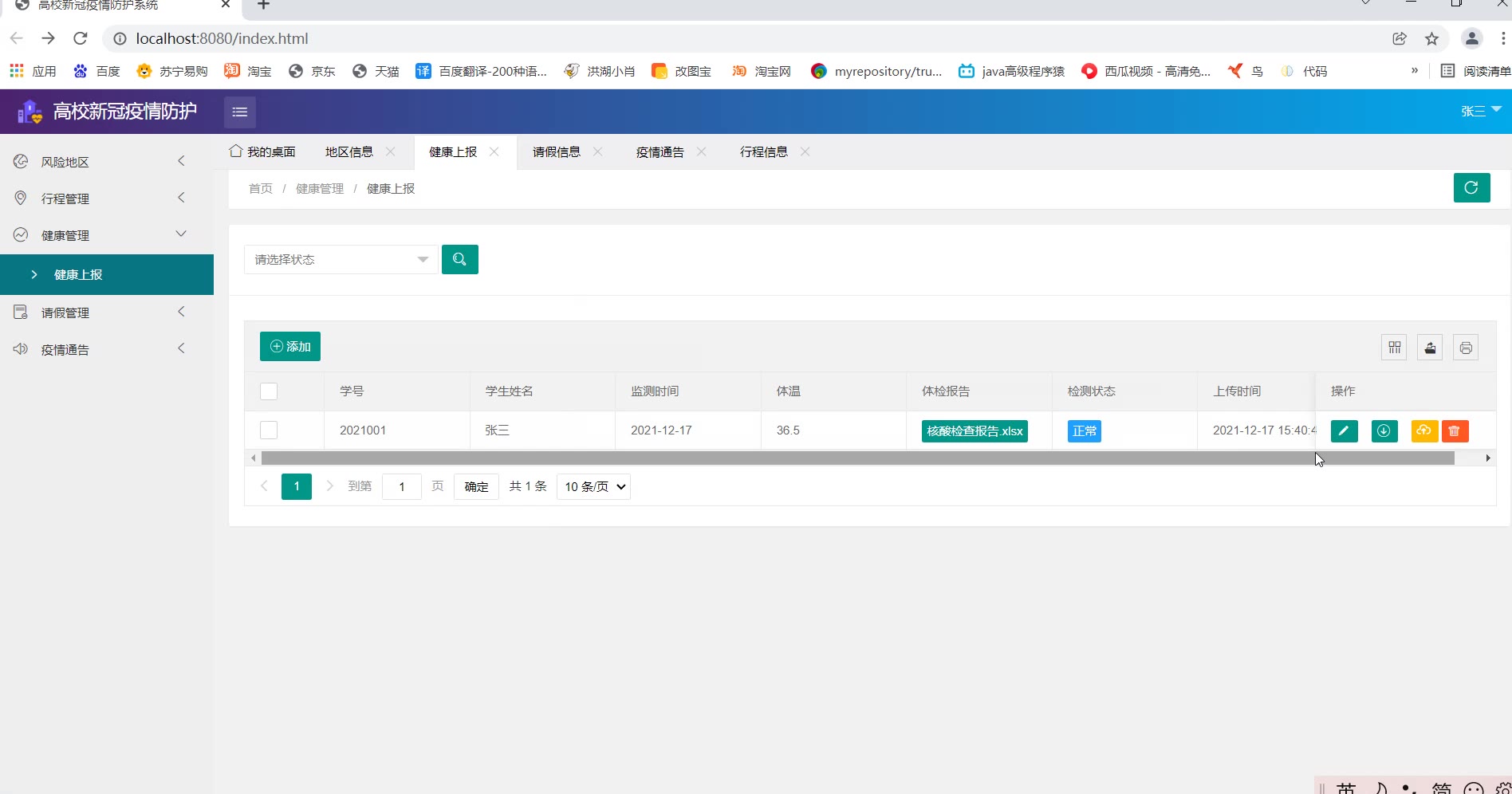The height and width of the screenshot is (794, 1512).
Task: Click the orange cloud upload icon
Action: 1423,431
